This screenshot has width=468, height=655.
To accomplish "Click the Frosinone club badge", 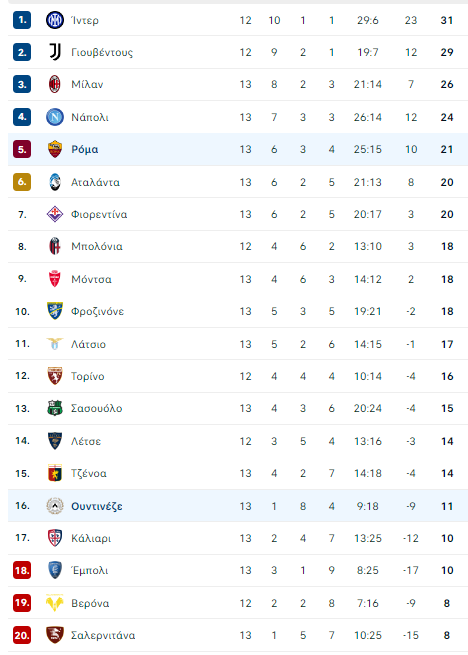I will 55,311.
